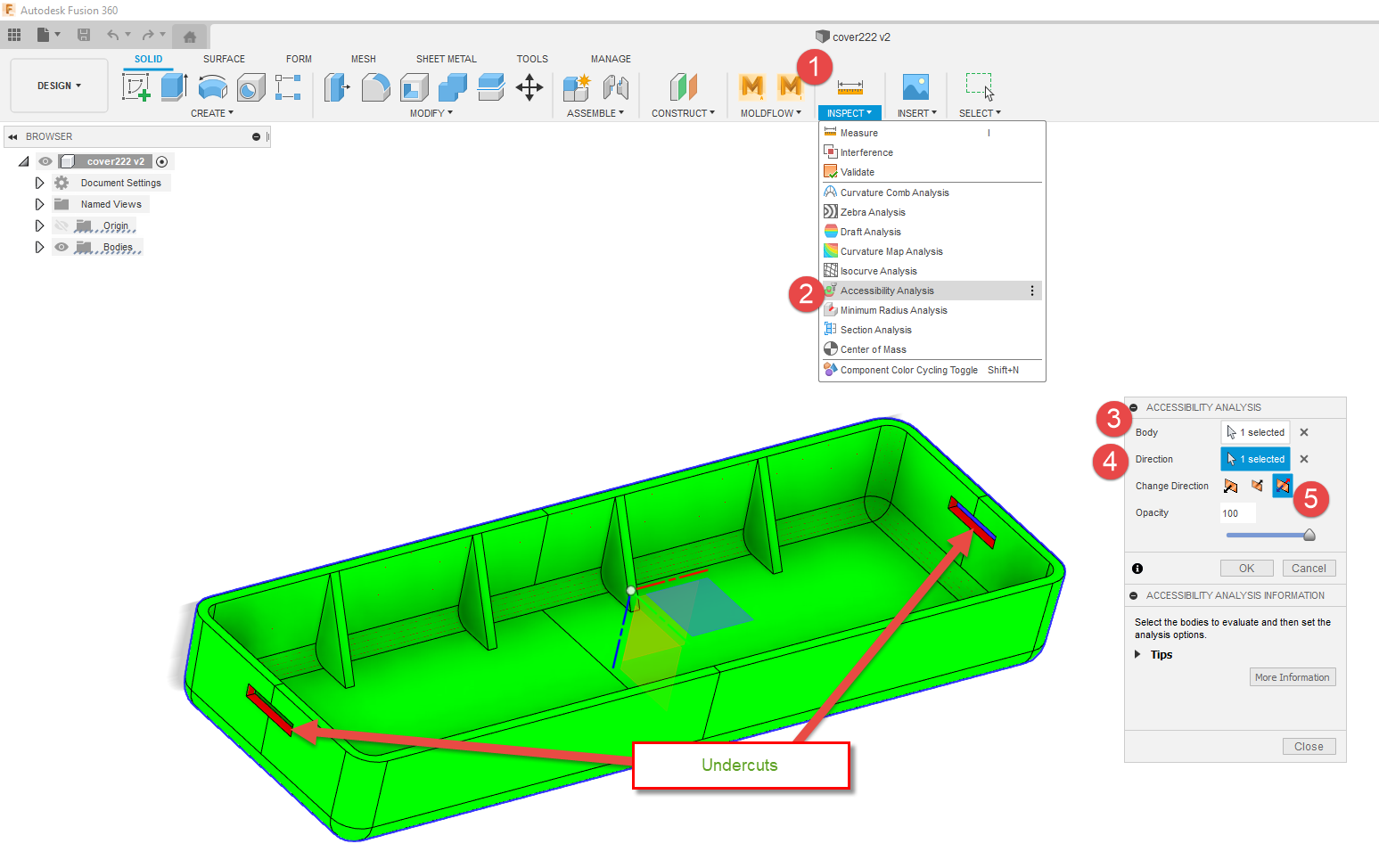The height and width of the screenshot is (868, 1379).
Task: Switch to the SURFACE tab
Action: pyautogui.click(x=224, y=59)
